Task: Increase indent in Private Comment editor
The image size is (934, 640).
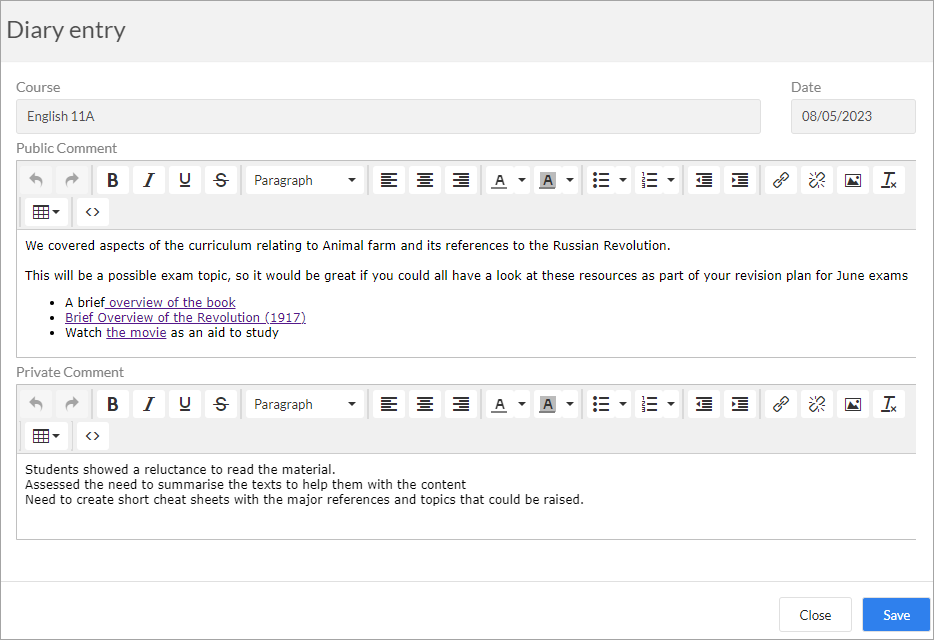Action: (x=740, y=404)
